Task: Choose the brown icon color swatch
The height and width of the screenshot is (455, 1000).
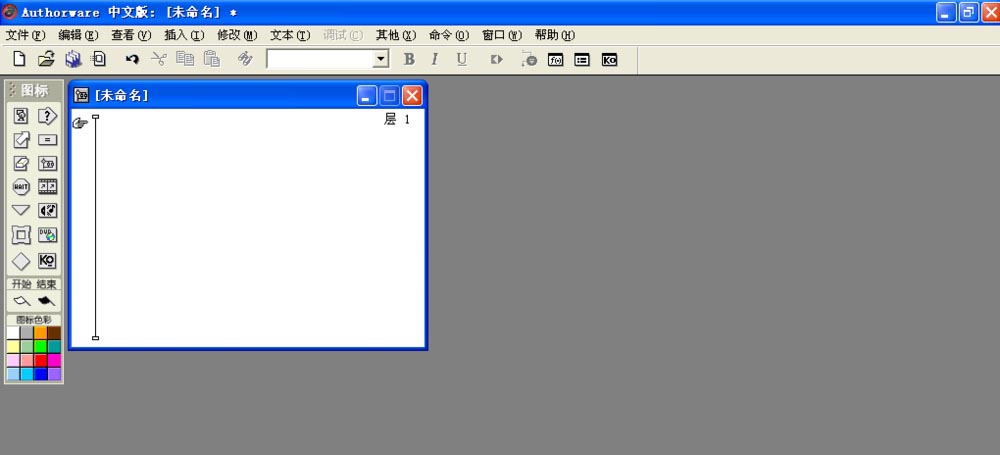Action: click(55, 332)
